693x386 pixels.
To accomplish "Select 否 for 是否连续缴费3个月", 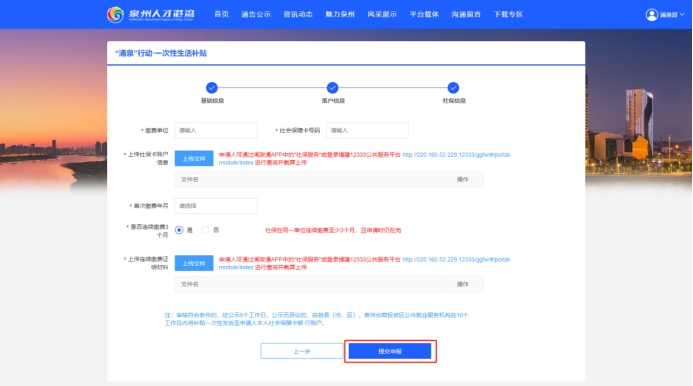I will point(205,230).
